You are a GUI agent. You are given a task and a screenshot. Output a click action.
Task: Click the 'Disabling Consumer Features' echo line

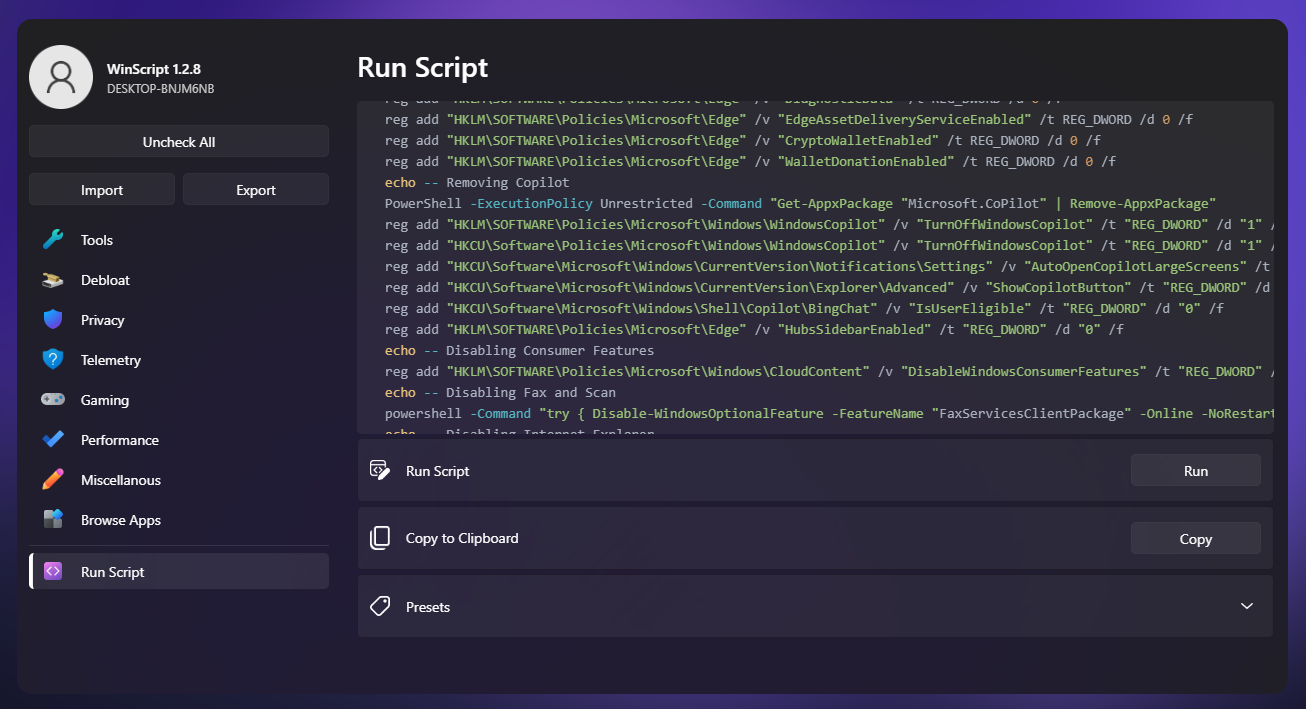(519, 350)
